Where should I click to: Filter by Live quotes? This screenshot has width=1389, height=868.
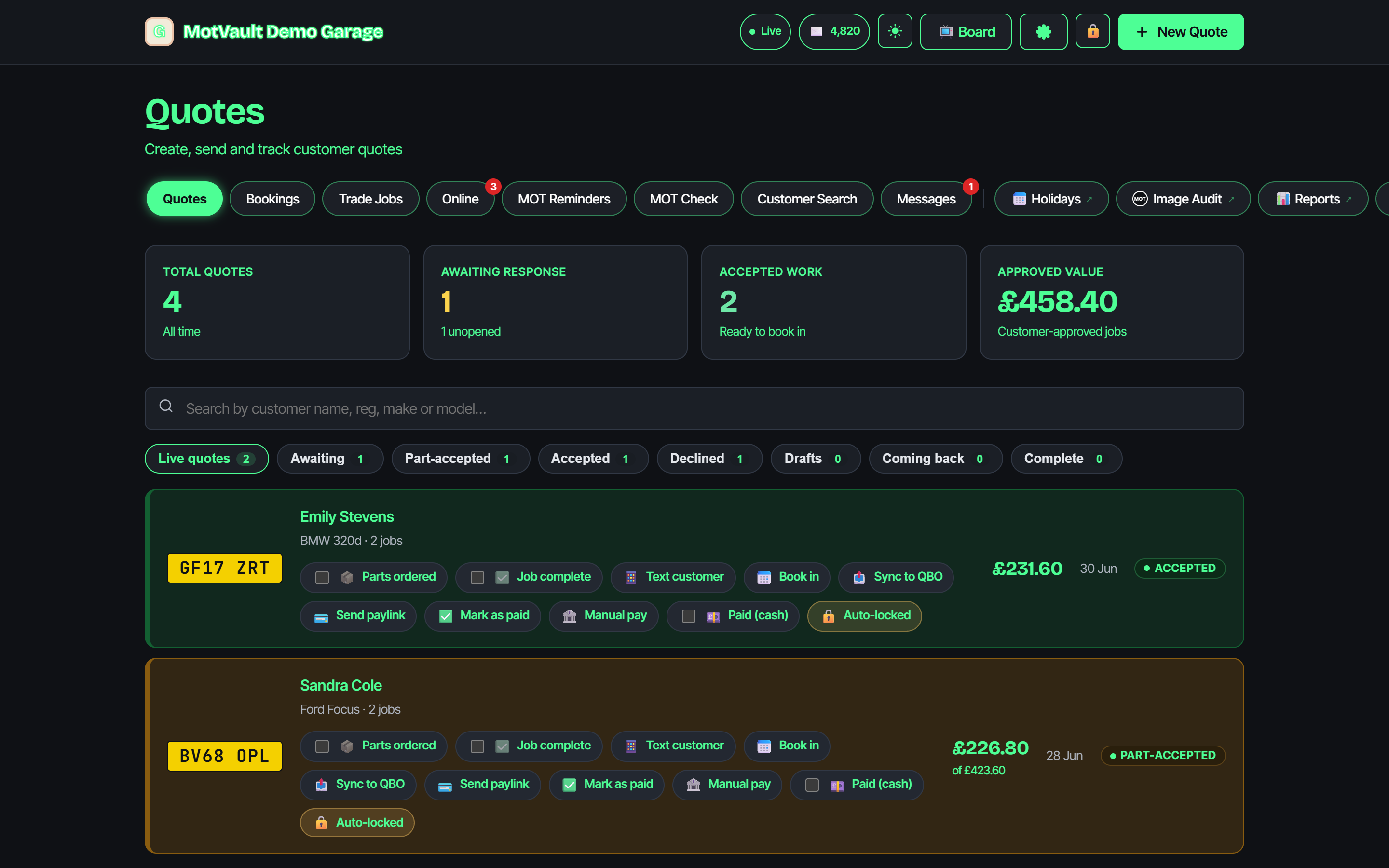[x=206, y=458]
